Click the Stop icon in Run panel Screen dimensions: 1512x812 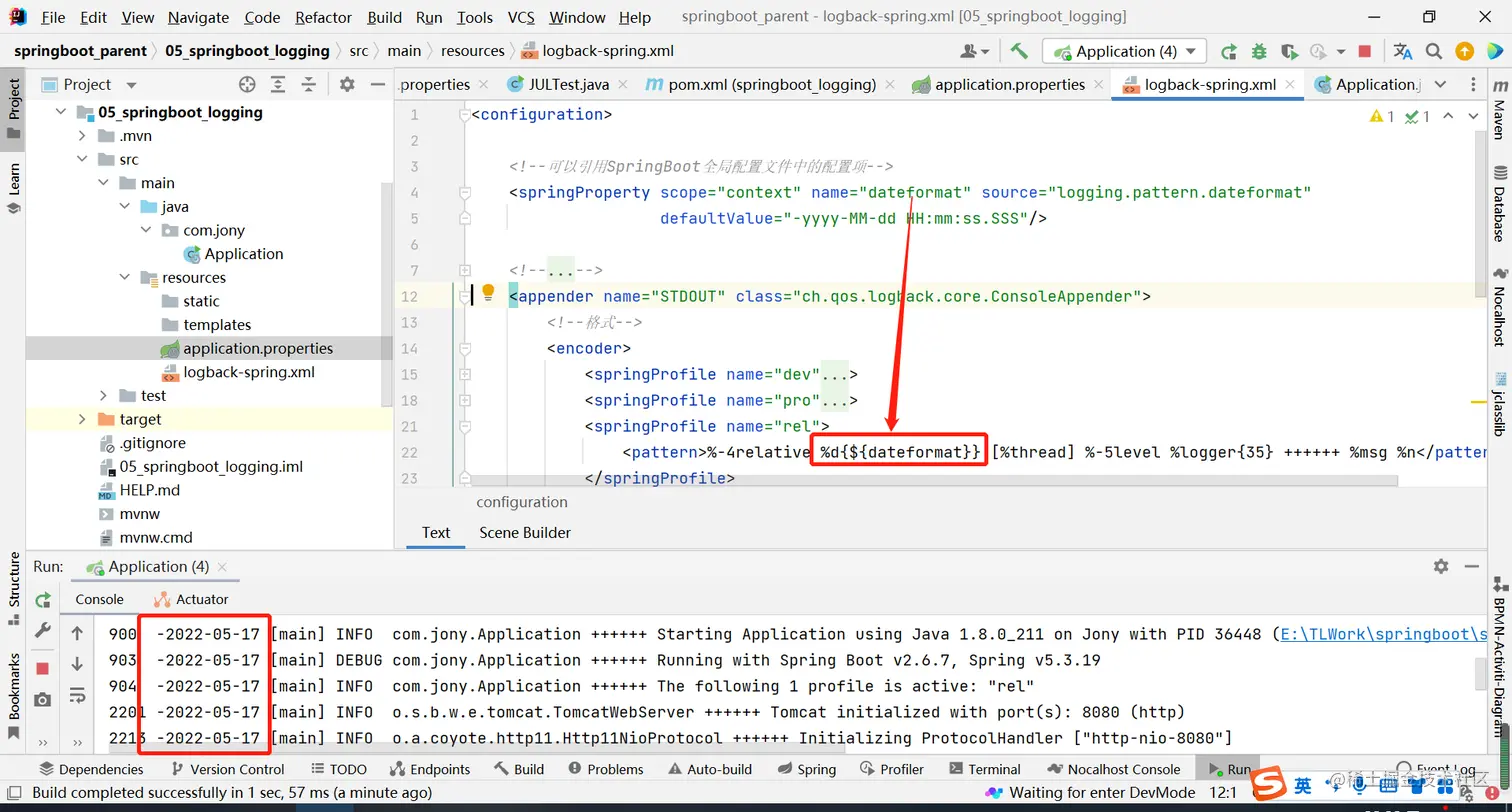click(42, 668)
